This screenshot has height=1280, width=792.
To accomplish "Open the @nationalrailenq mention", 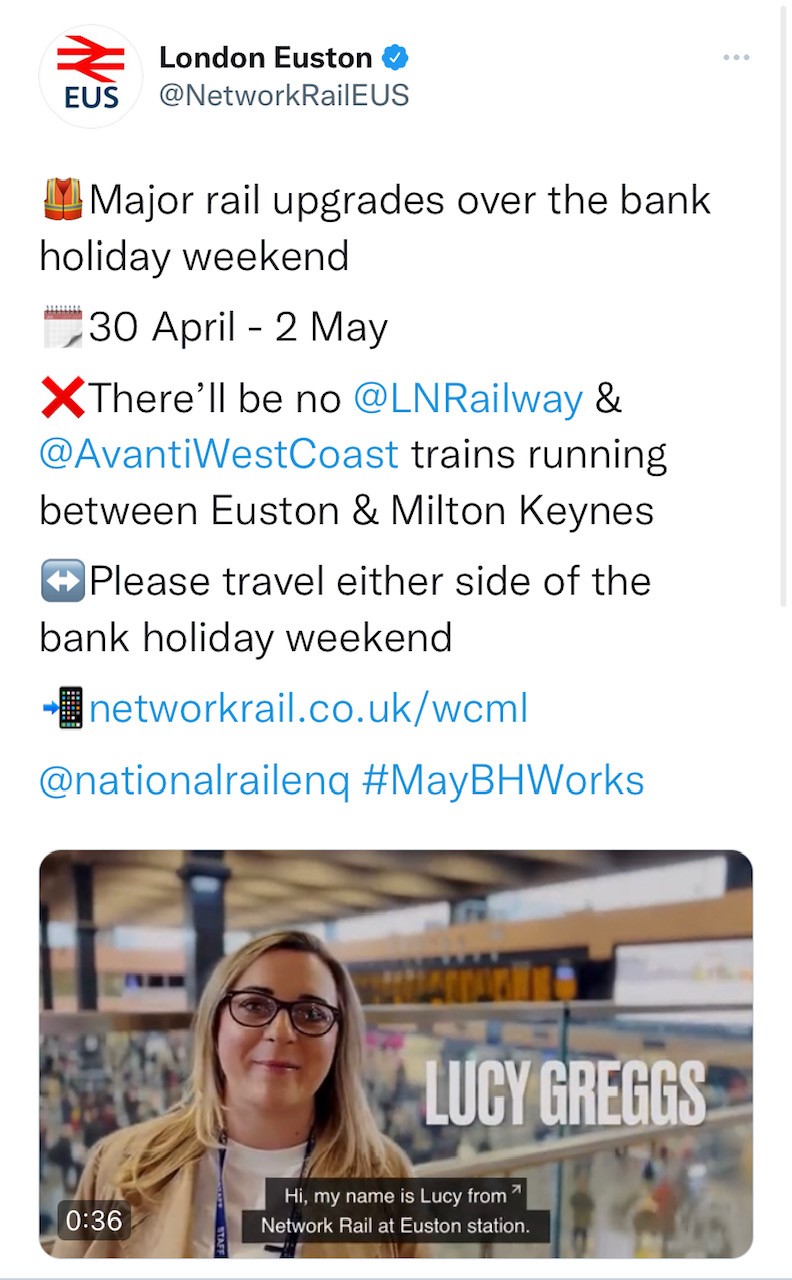I will pyautogui.click(x=194, y=780).
